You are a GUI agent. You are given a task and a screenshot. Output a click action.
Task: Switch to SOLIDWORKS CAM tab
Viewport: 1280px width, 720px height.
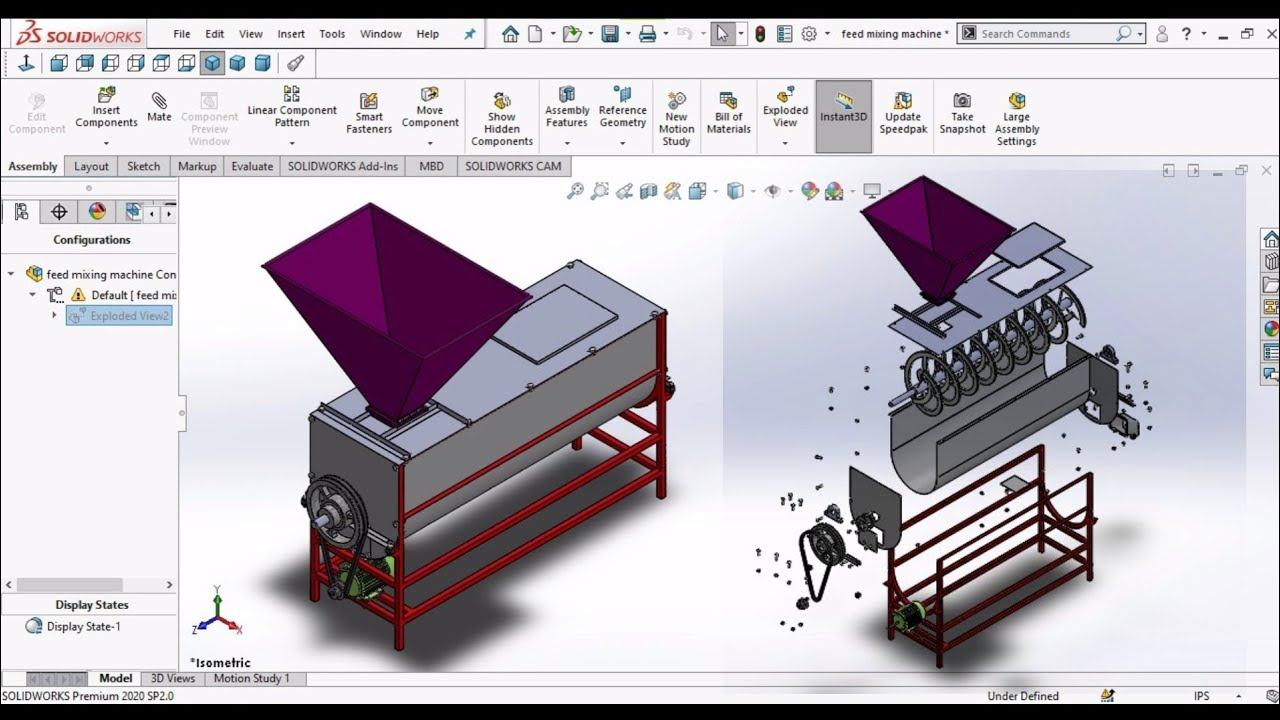(x=513, y=166)
